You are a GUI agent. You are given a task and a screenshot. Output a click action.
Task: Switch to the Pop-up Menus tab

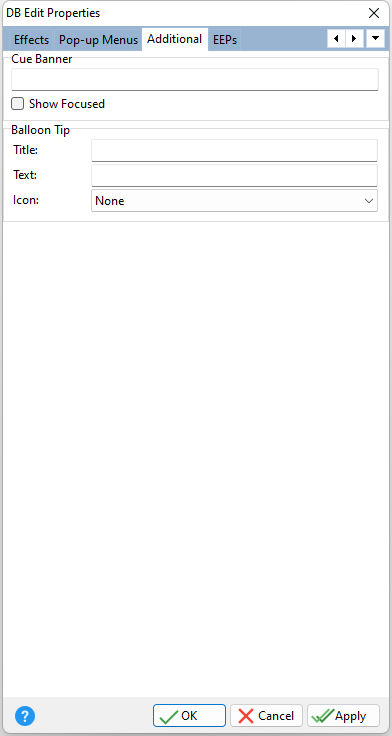pos(98,40)
